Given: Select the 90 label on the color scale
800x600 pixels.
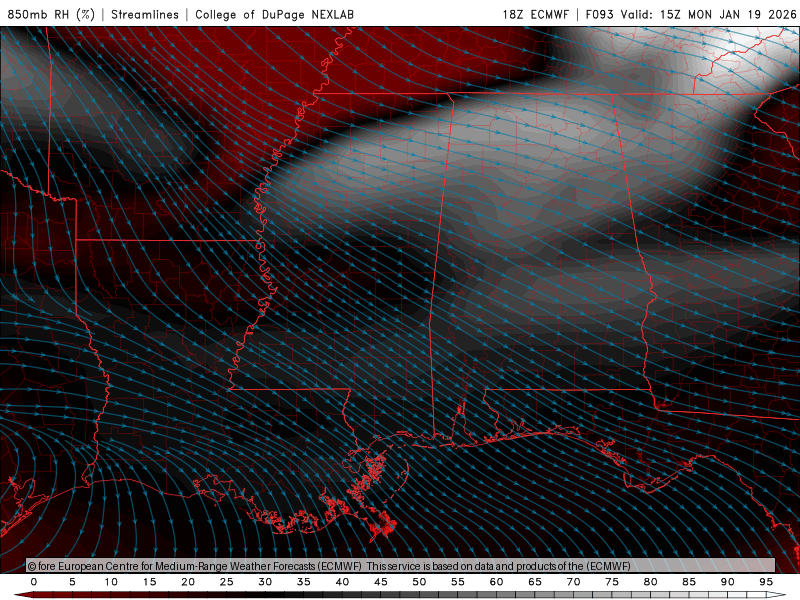Looking at the screenshot, I should (x=728, y=582).
